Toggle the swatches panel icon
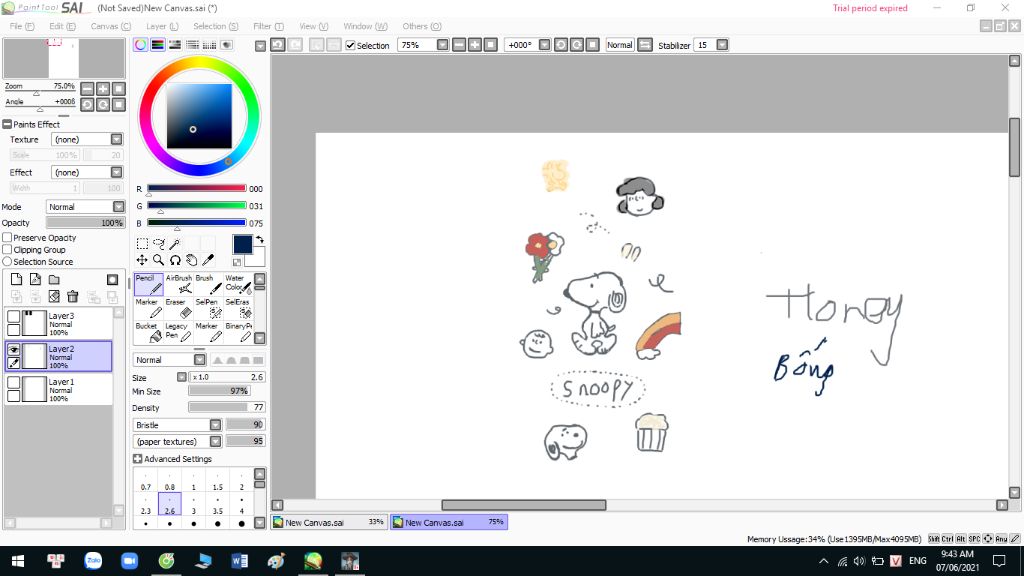Viewport: 1024px width, 576px height. click(209, 44)
